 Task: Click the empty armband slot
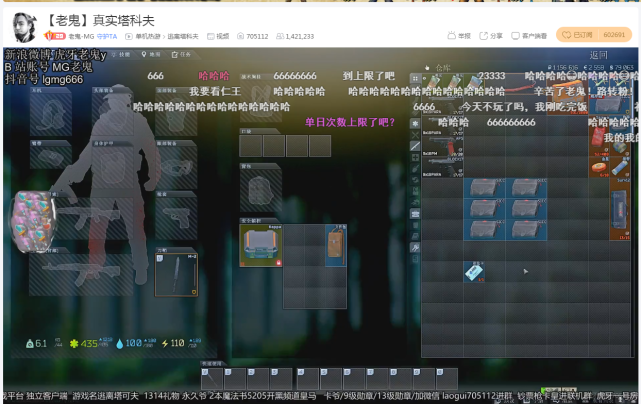51,157
